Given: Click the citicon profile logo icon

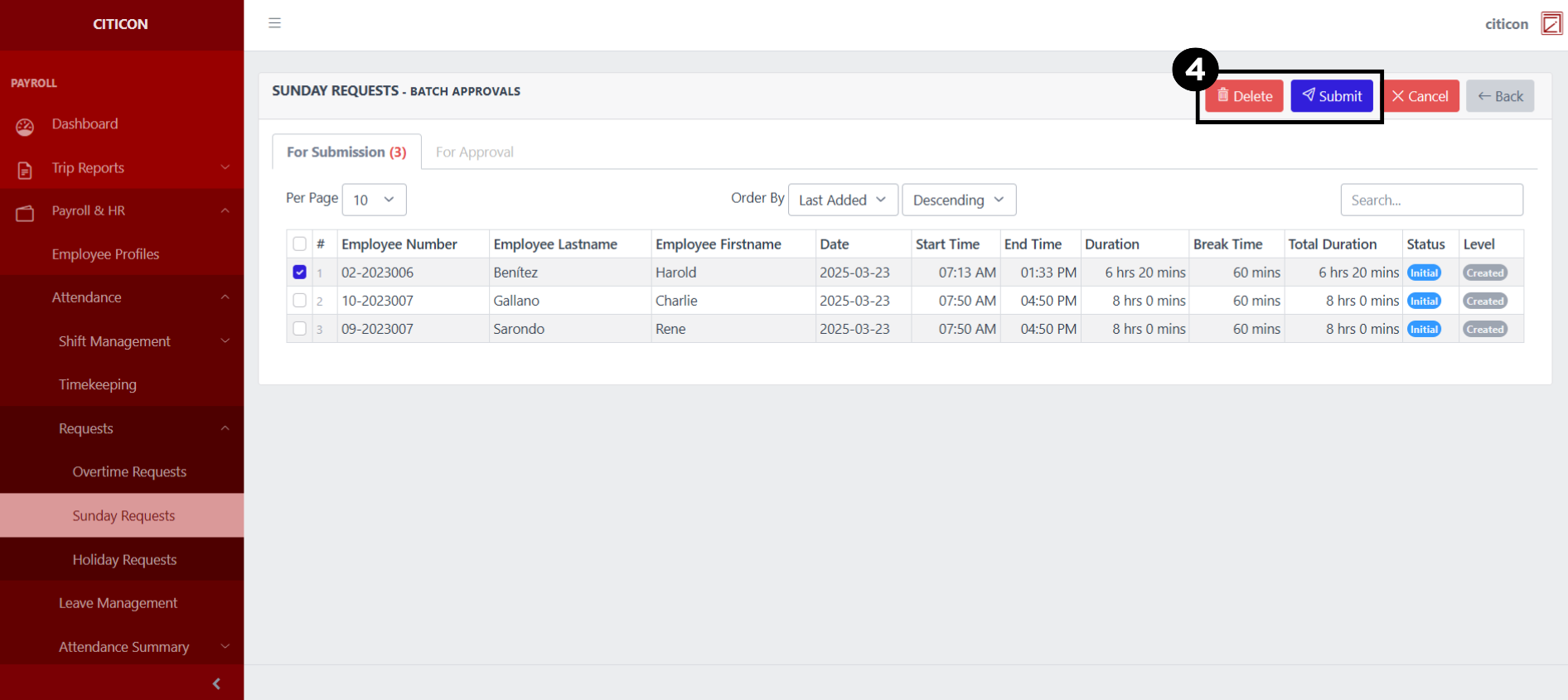Looking at the screenshot, I should 1551,24.
